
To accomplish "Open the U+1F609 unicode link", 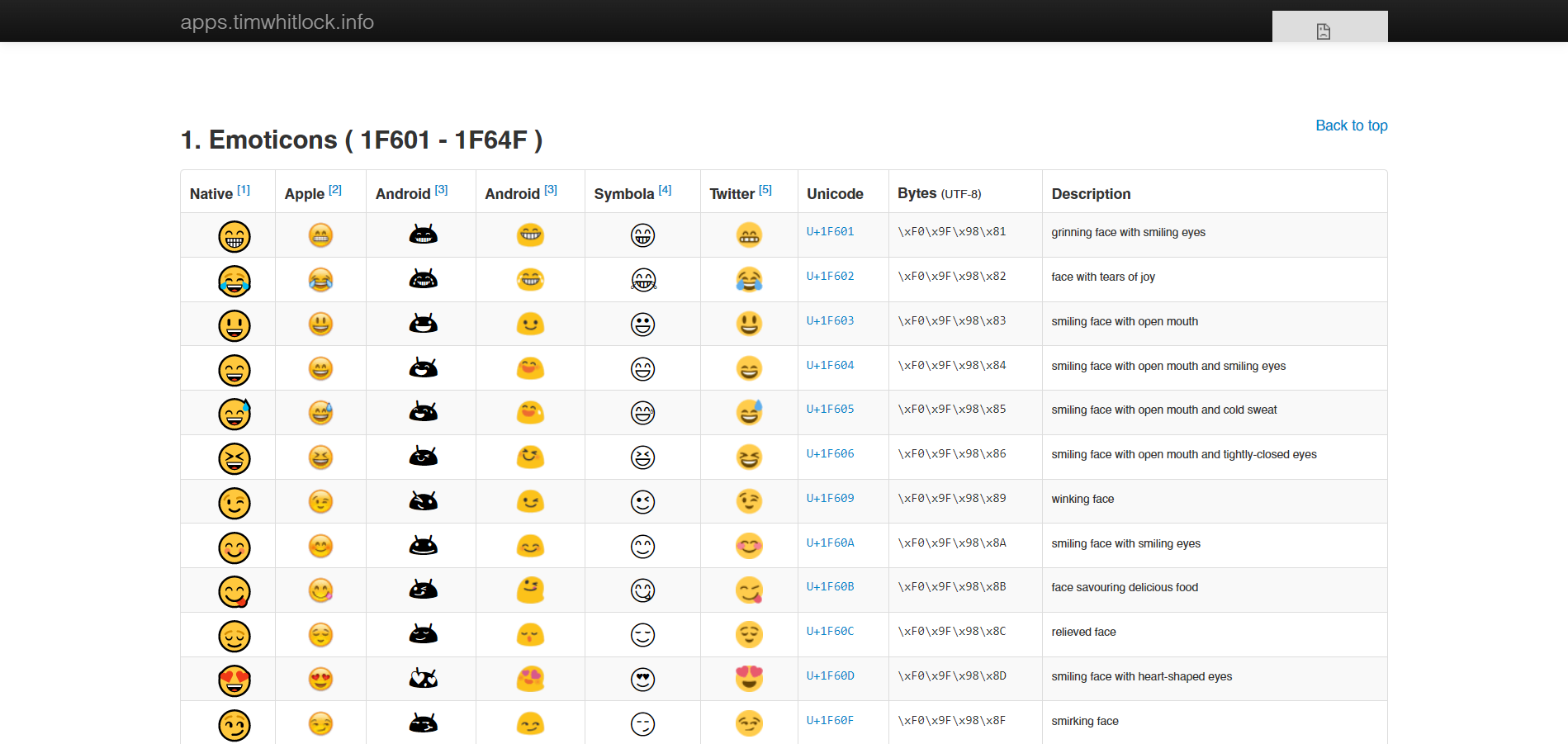I will pyautogui.click(x=830, y=499).
